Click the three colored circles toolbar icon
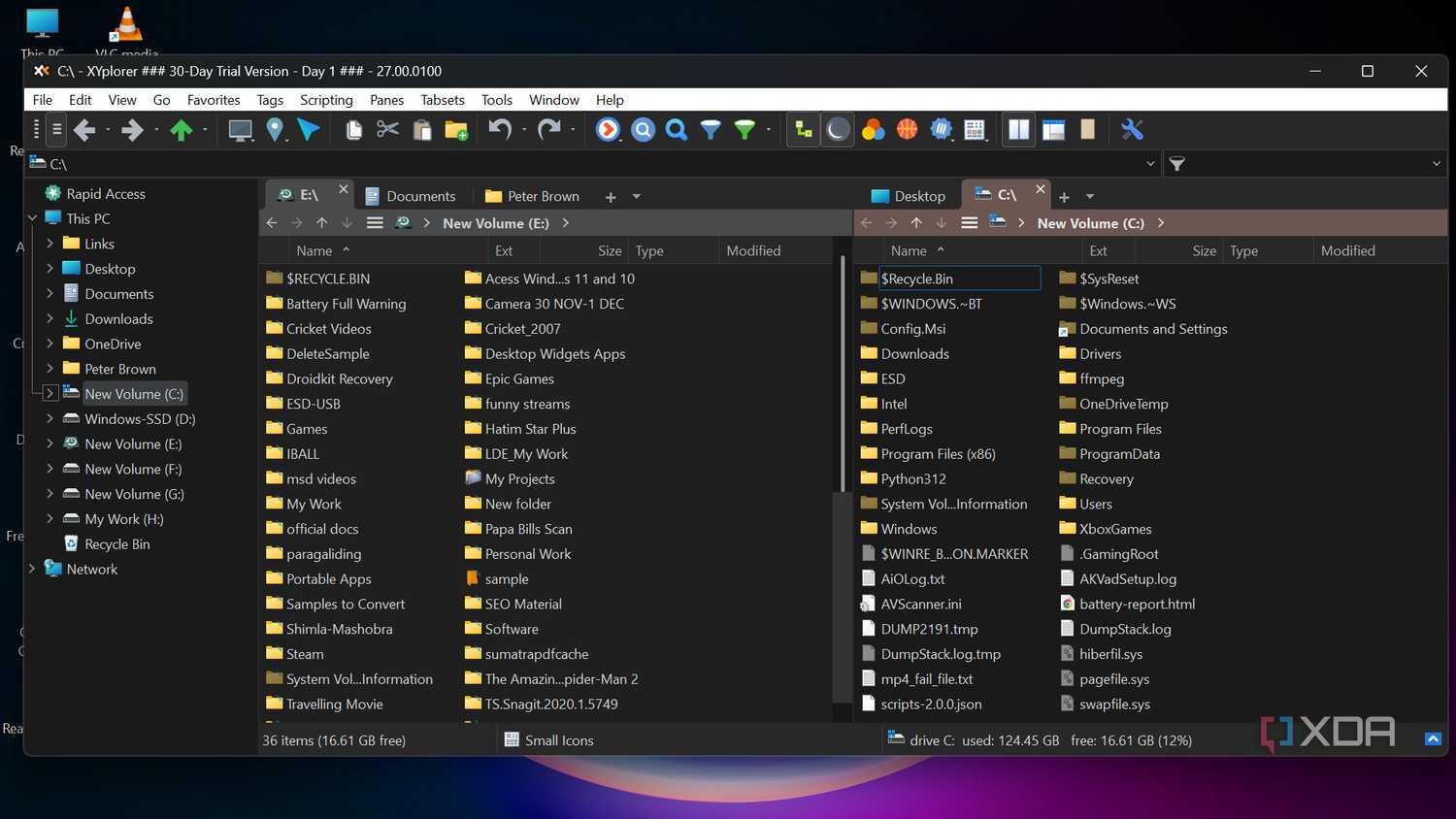Screen dimensions: 1456x819 [873, 130]
